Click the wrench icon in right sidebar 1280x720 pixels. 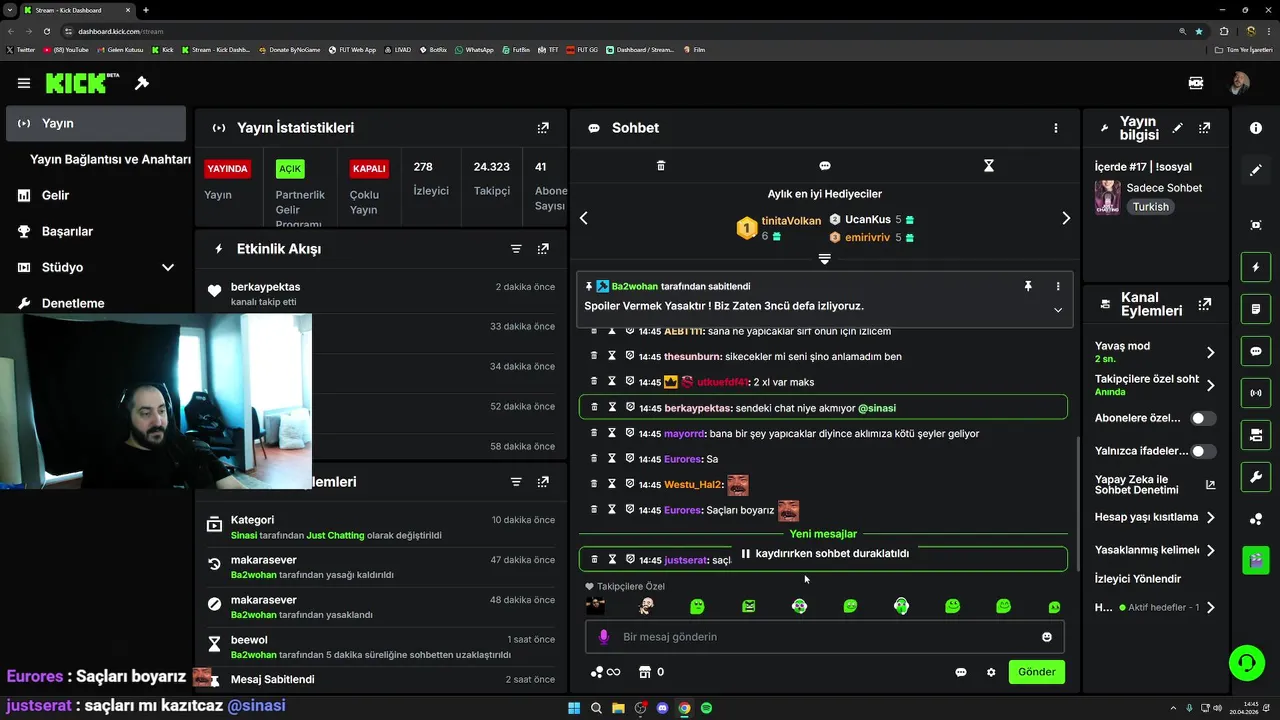[1256, 477]
